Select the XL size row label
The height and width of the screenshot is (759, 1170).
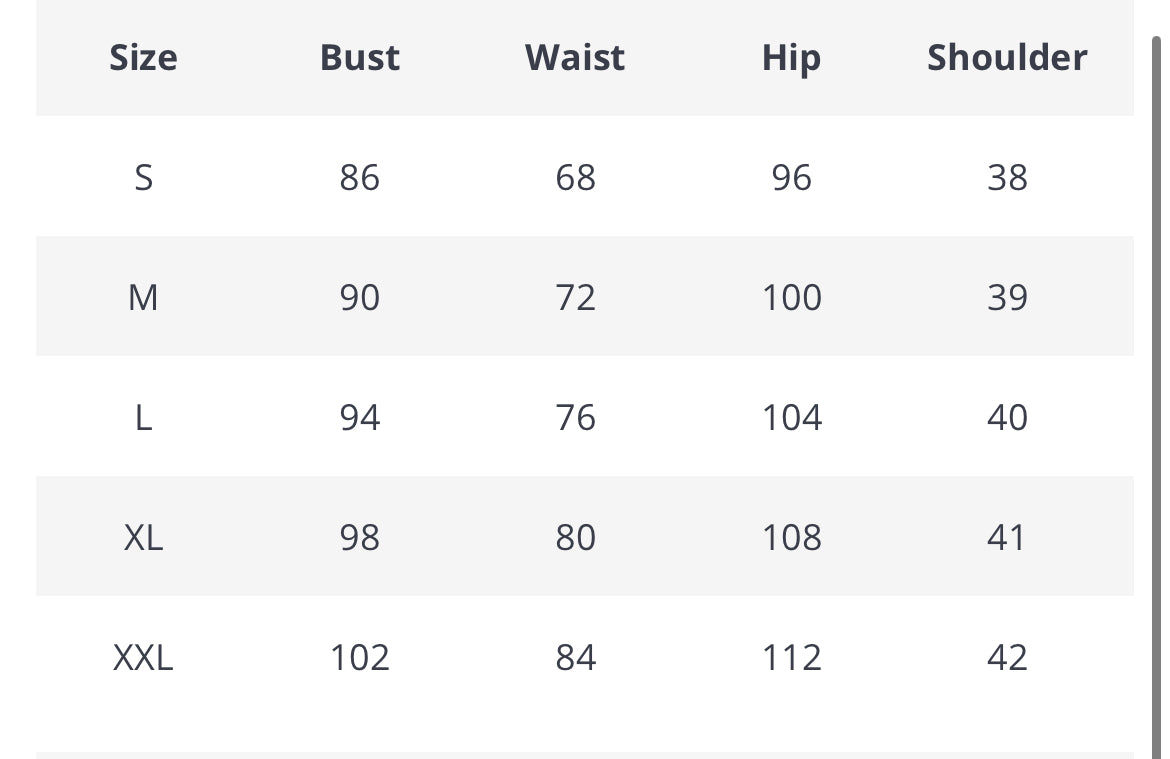(x=143, y=537)
